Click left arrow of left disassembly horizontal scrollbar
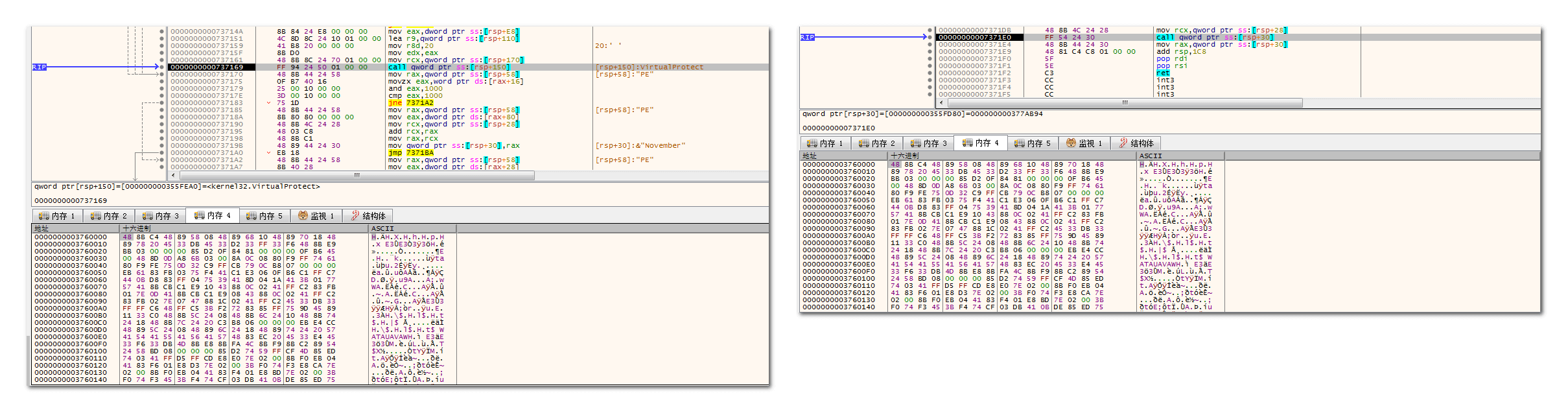 click(x=174, y=175)
